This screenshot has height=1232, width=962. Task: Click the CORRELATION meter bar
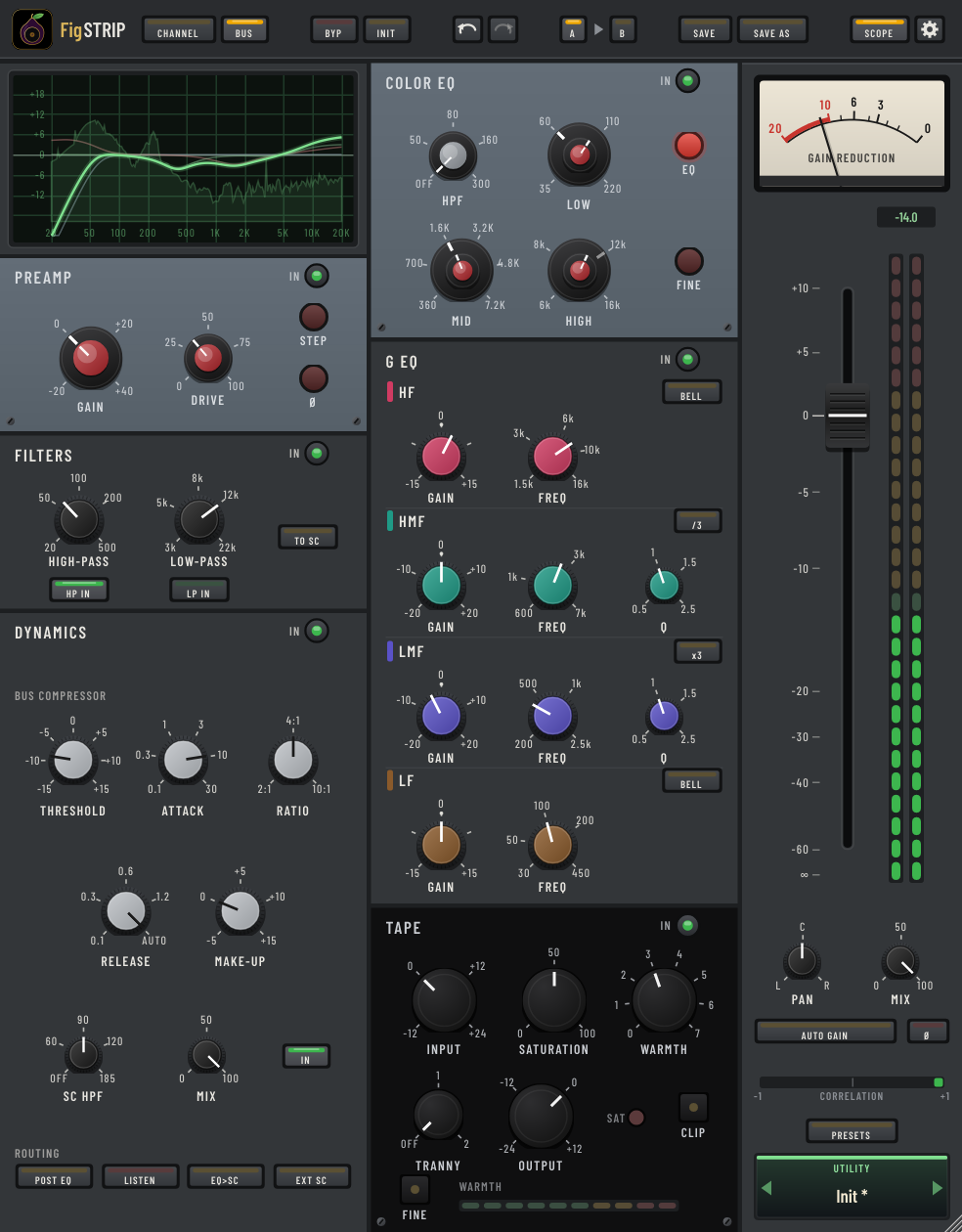tap(852, 1082)
